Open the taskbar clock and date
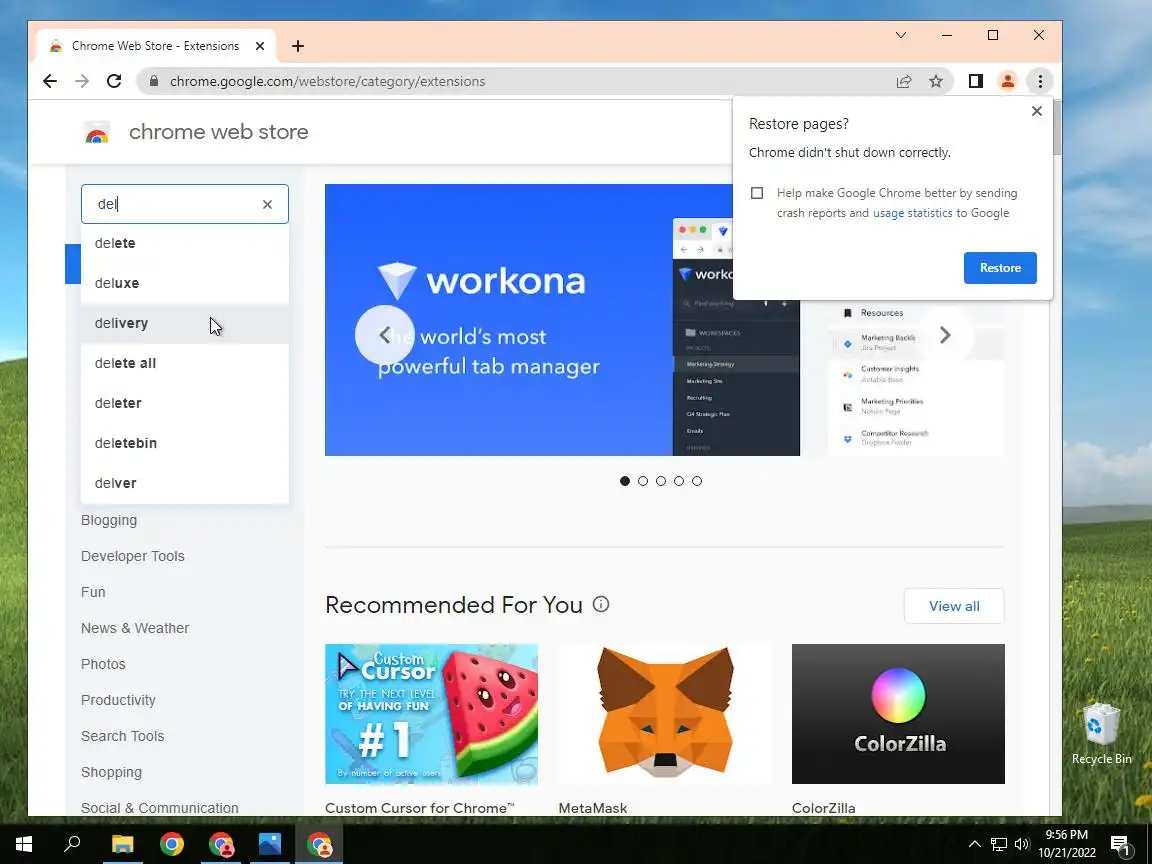The image size is (1152, 864). 1067,844
